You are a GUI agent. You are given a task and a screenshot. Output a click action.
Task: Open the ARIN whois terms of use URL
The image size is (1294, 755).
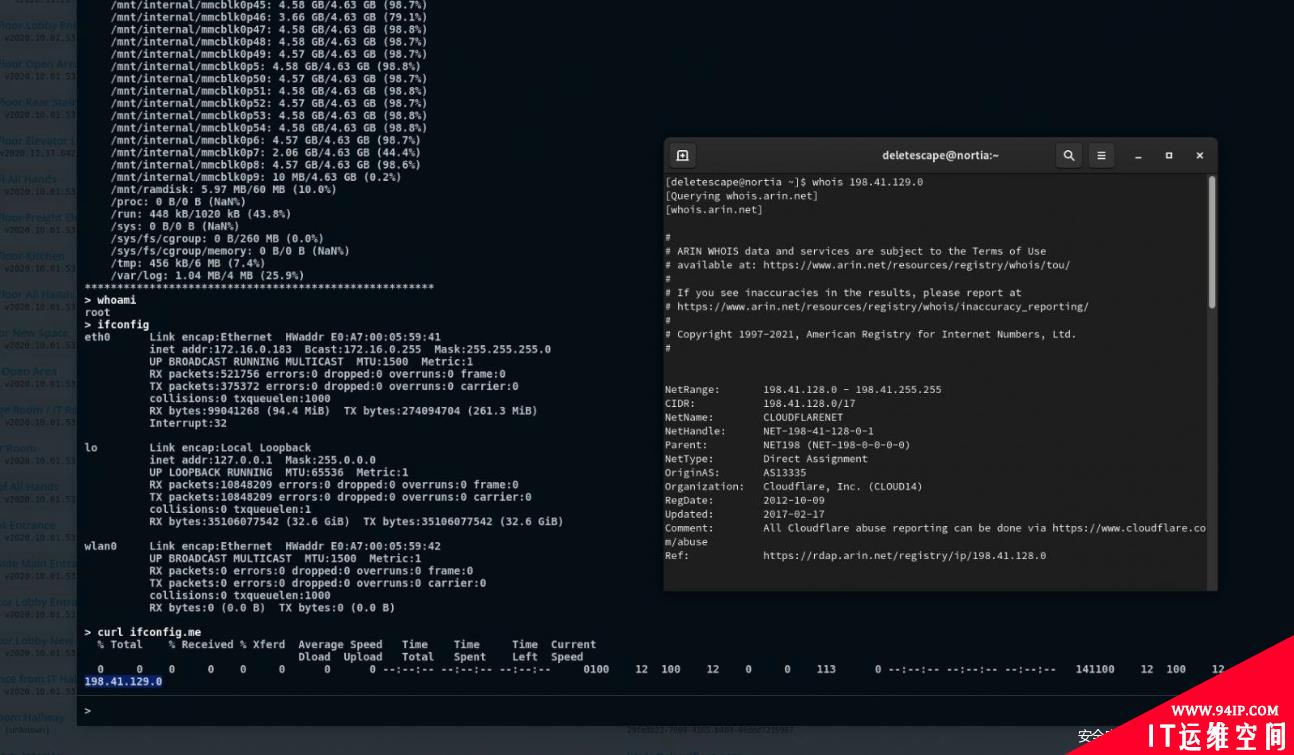[x=916, y=265]
